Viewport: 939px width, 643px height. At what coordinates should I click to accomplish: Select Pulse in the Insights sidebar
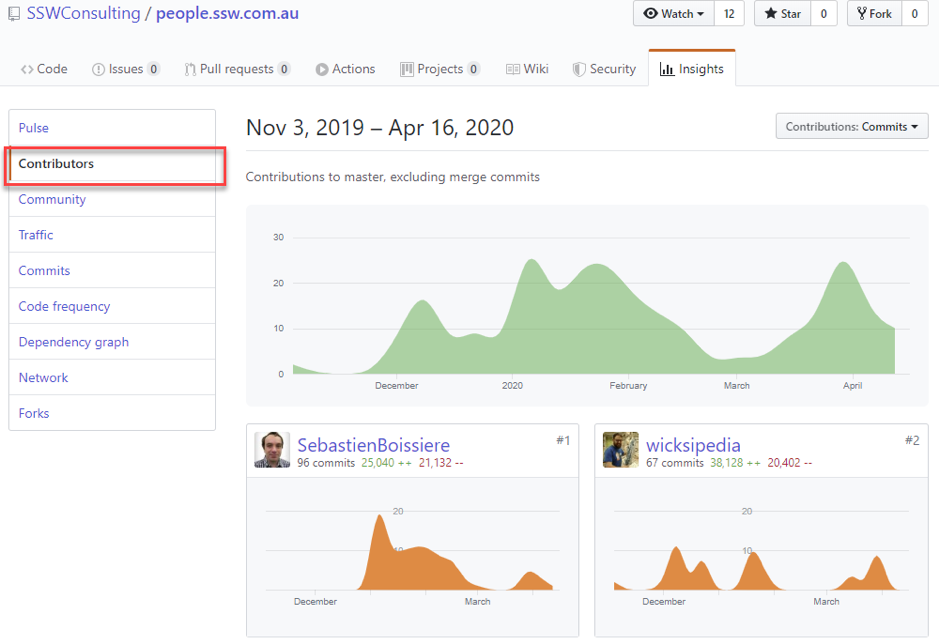pyautogui.click(x=34, y=128)
